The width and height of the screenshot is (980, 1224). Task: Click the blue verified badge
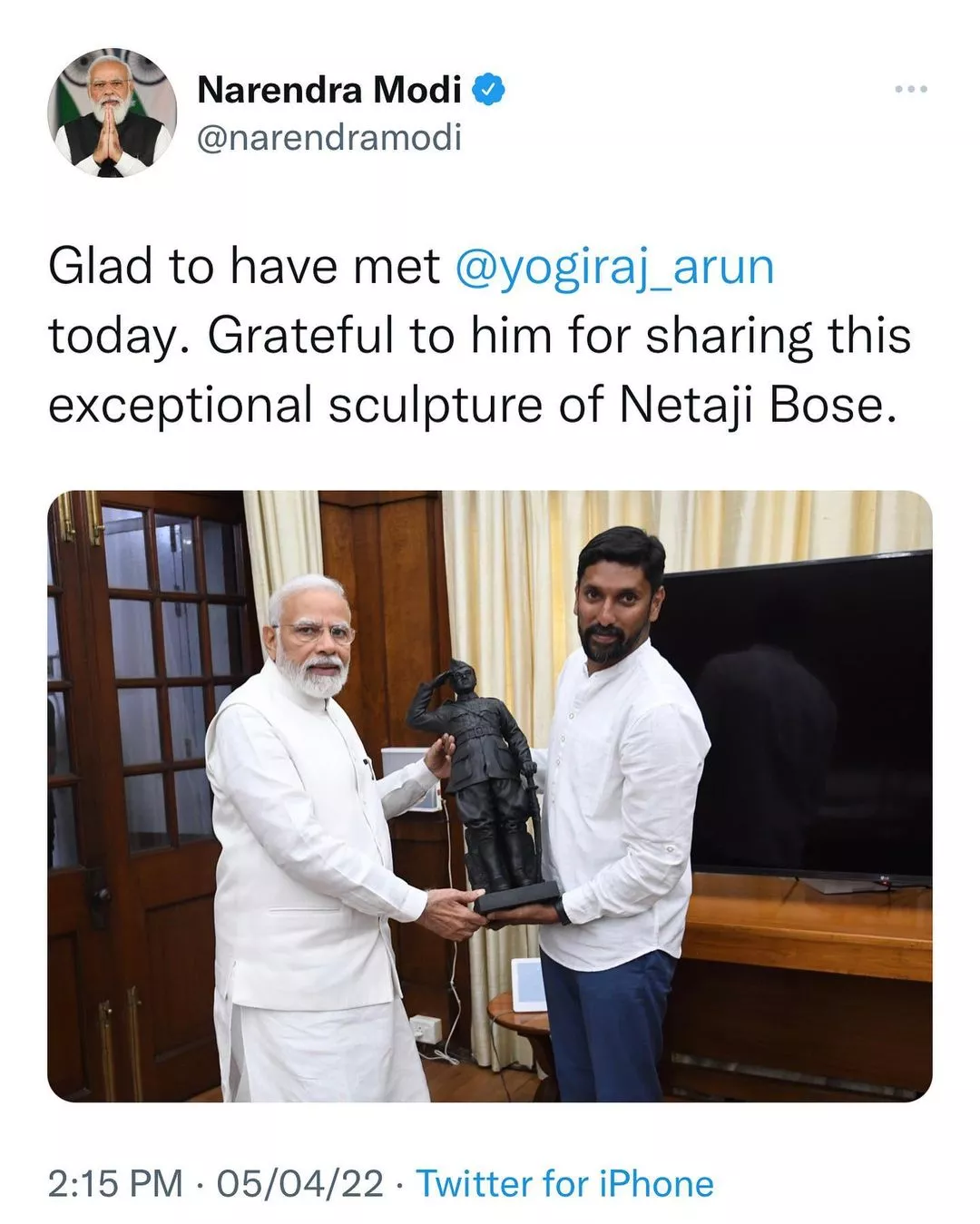(489, 90)
